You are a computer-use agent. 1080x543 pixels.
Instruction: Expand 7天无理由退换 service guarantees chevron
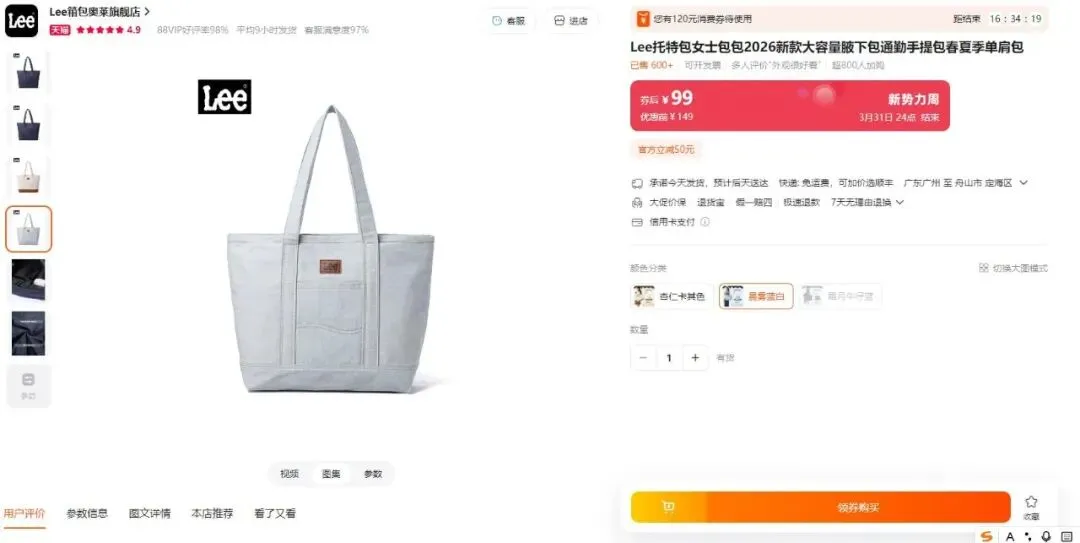(900, 203)
